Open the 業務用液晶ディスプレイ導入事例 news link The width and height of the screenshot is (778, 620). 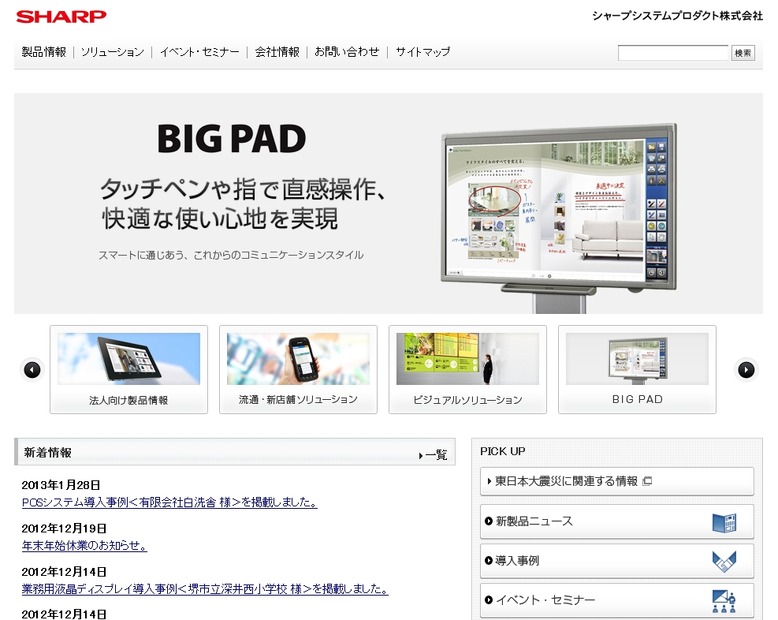(205, 589)
